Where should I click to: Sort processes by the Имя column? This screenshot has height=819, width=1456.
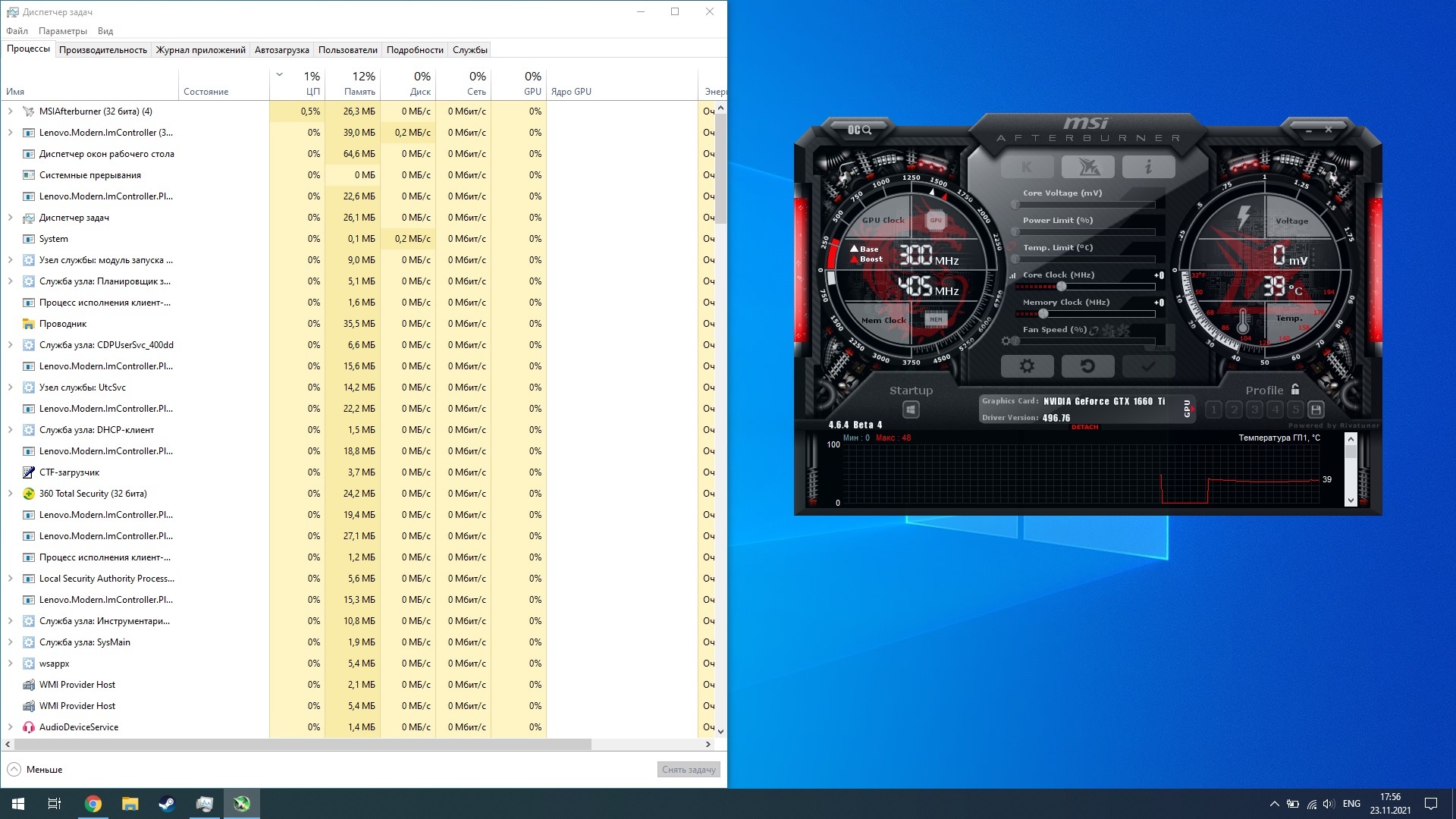(89, 83)
